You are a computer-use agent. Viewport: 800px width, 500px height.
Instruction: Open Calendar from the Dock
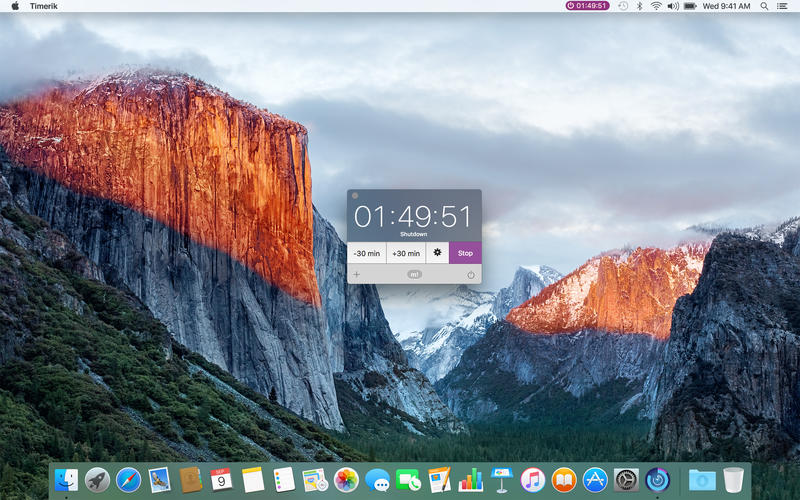[x=221, y=480]
